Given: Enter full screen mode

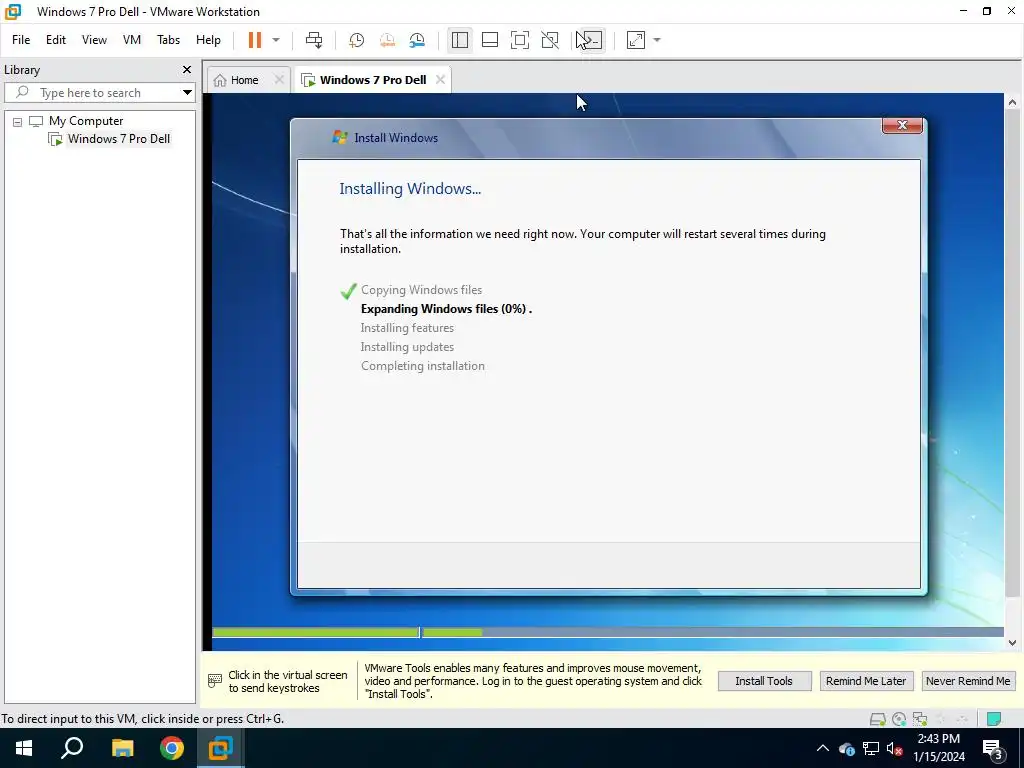Looking at the screenshot, I should [520, 40].
